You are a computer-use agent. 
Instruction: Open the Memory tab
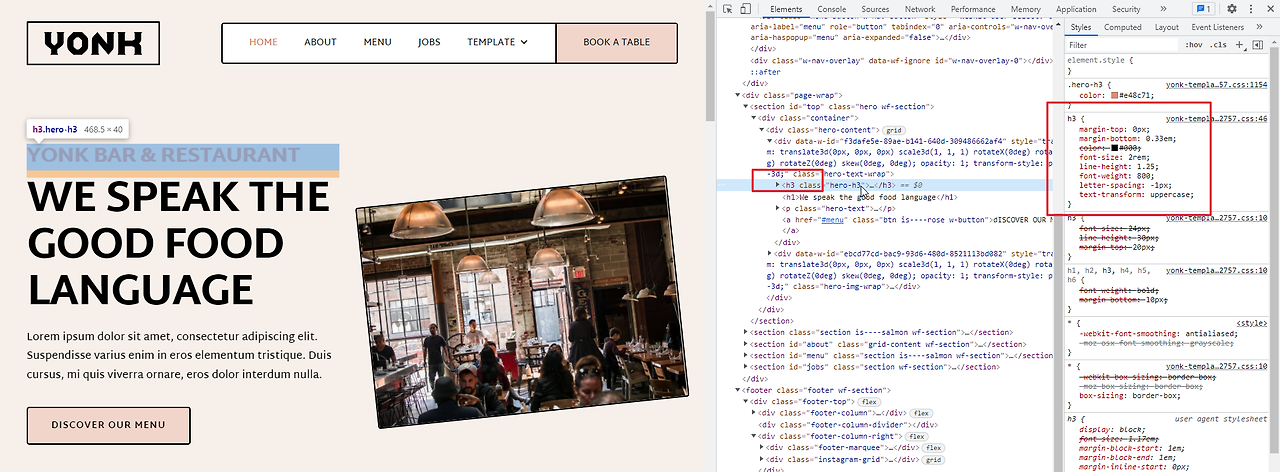[x=1026, y=9]
